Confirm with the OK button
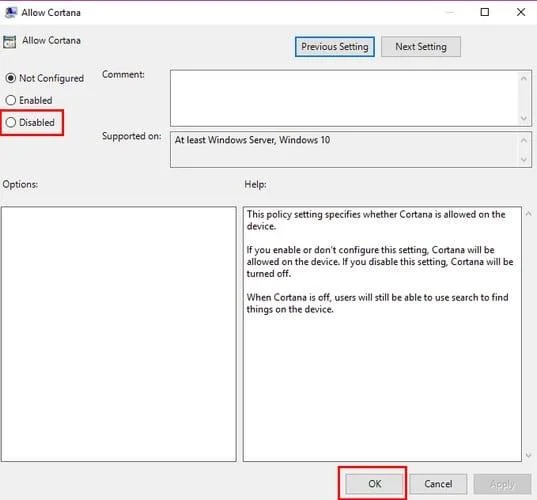 374,484
